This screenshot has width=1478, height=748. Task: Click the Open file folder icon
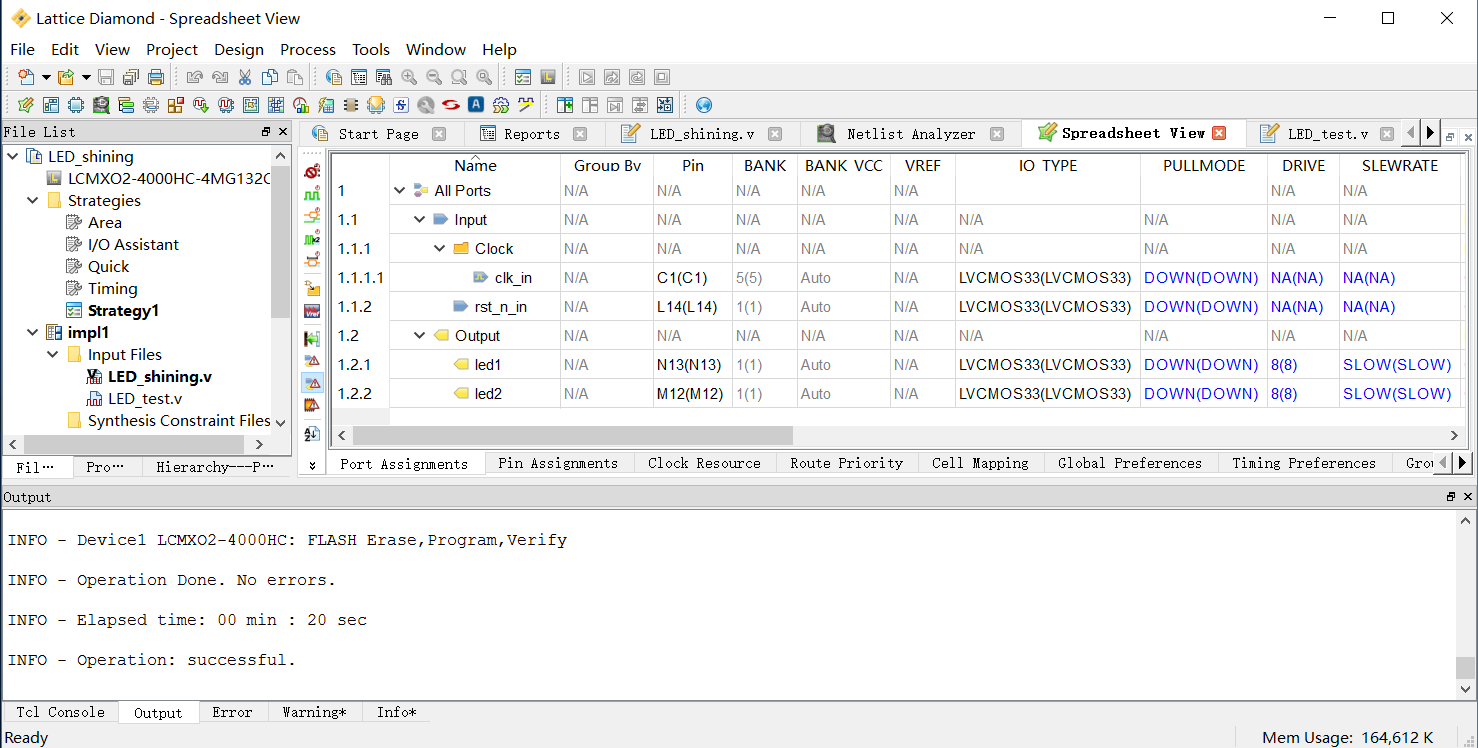pyautogui.click(x=66, y=77)
